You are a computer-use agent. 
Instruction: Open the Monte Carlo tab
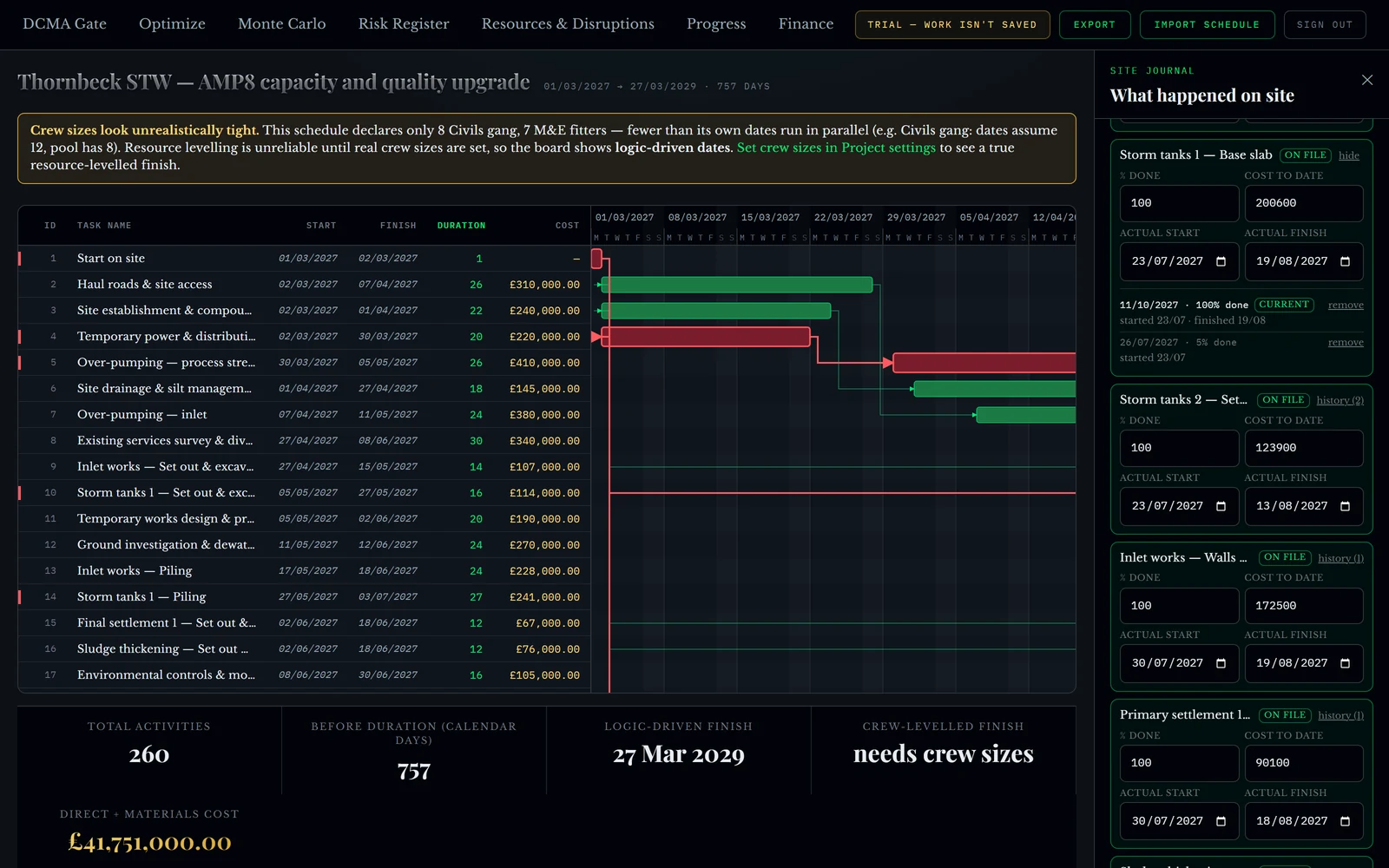(282, 24)
